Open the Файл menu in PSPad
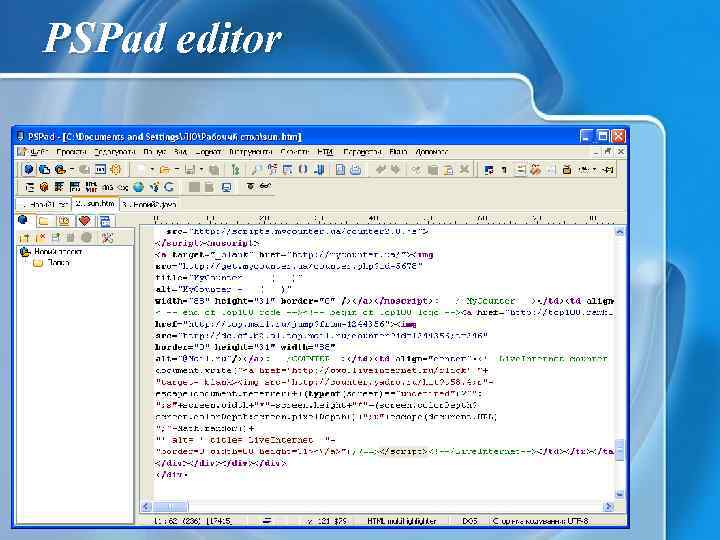The image size is (720, 540). [38, 152]
